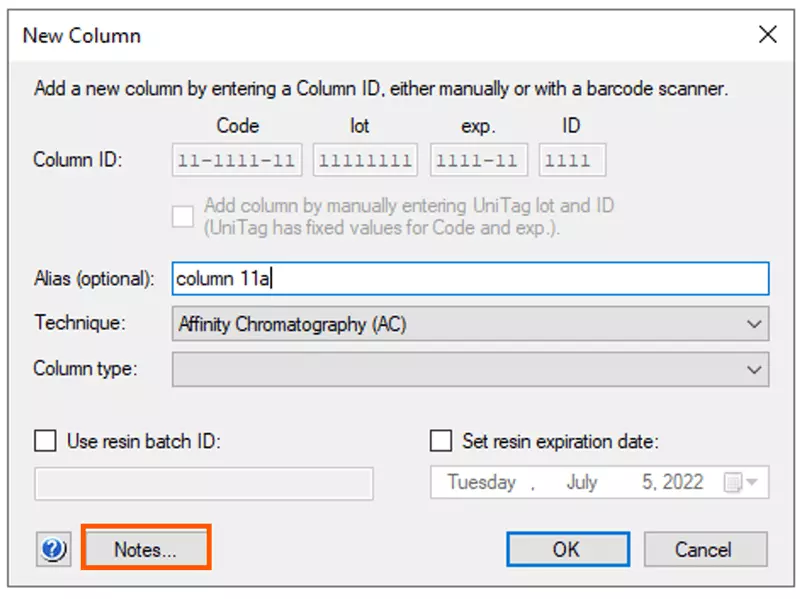Confirm with the OK button
Image resolution: width=800 pixels, height=599 pixels.
pos(567,549)
